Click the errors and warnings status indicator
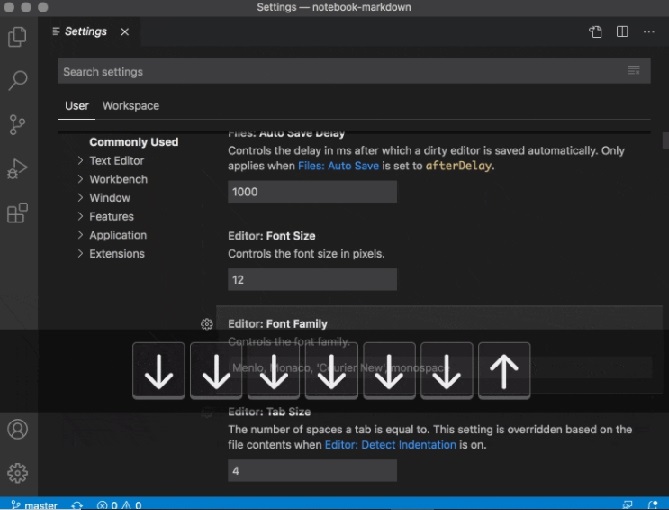This screenshot has height=510, width=669. click(119, 505)
